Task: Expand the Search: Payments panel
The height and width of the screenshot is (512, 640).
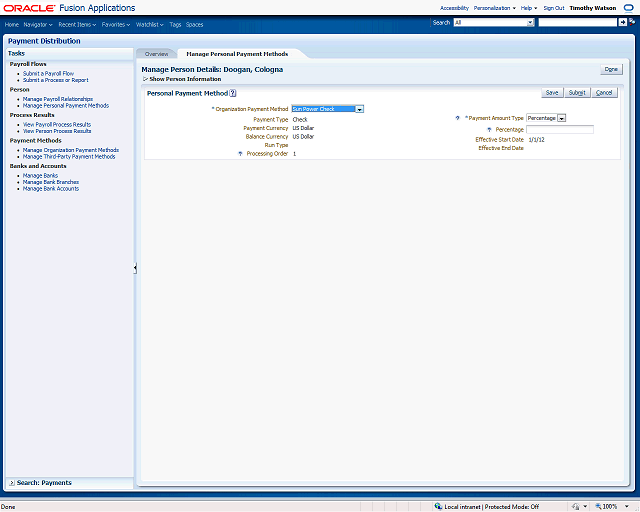Action: [11, 483]
